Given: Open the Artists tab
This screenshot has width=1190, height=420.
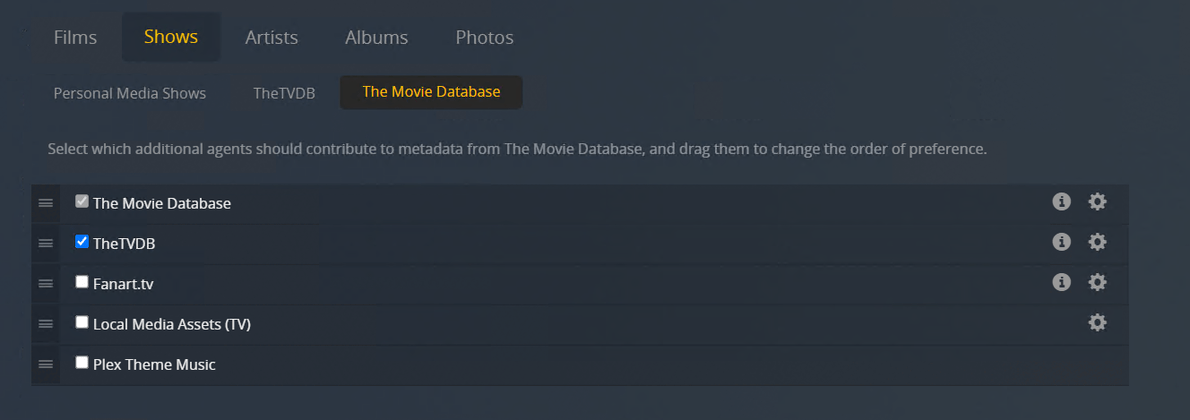Looking at the screenshot, I should point(271,37).
